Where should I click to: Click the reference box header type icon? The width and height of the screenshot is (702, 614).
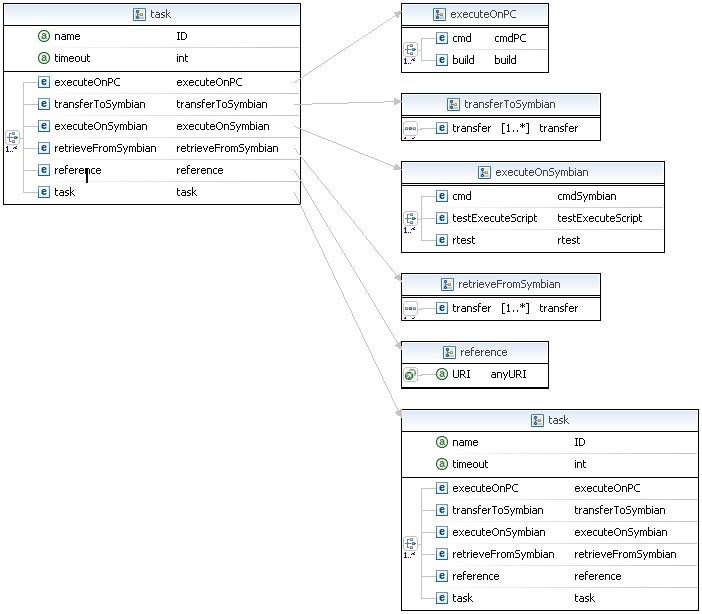pos(449,352)
